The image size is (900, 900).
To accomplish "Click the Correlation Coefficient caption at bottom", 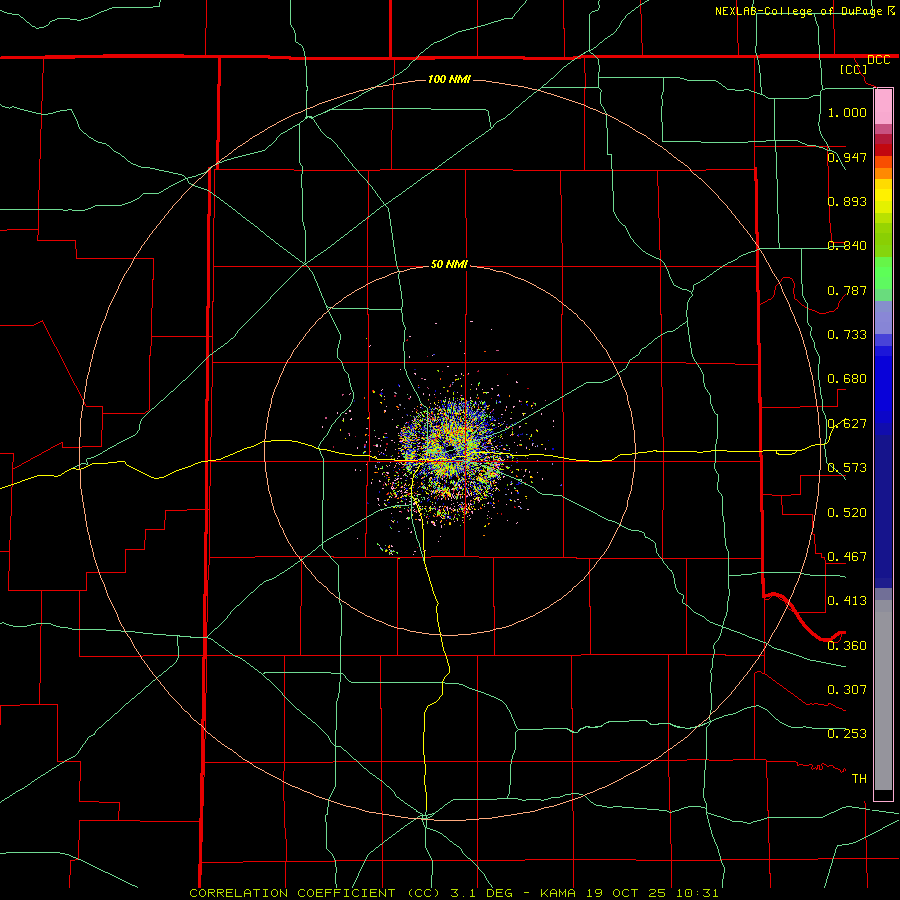I will [454, 893].
